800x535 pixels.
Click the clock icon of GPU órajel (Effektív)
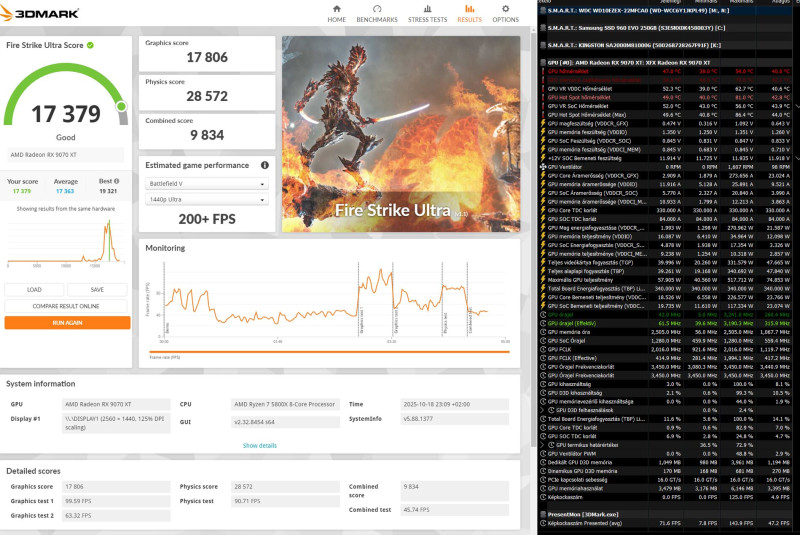(x=543, y=323)
